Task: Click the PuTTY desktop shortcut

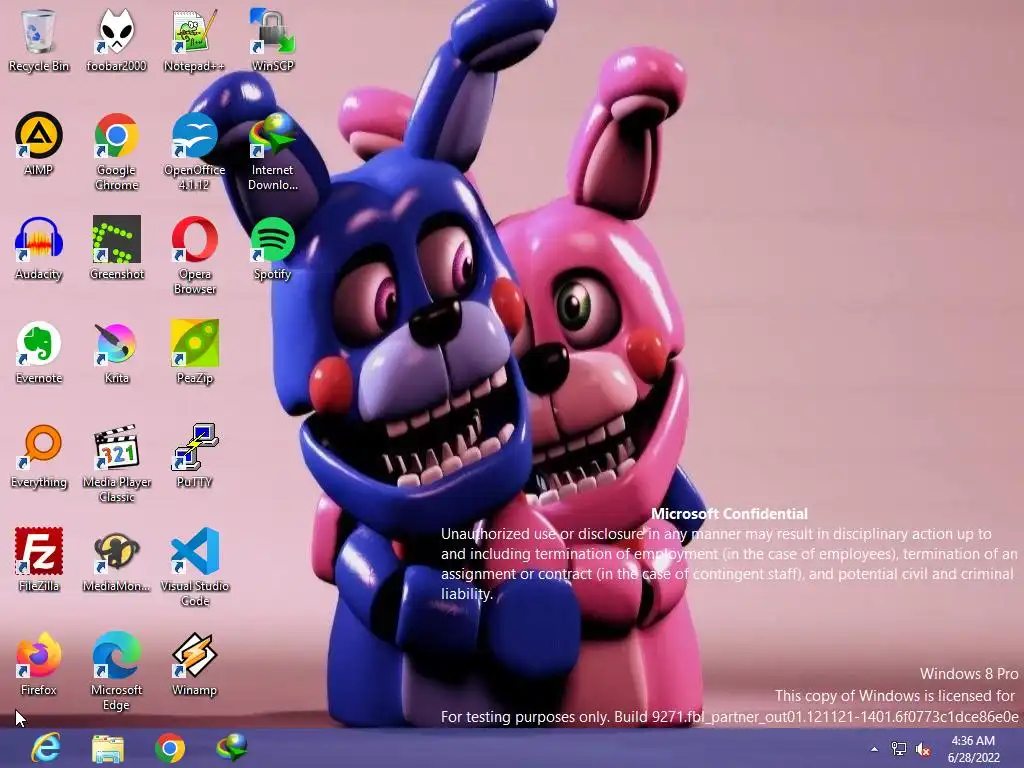Action: pos(194,456)
